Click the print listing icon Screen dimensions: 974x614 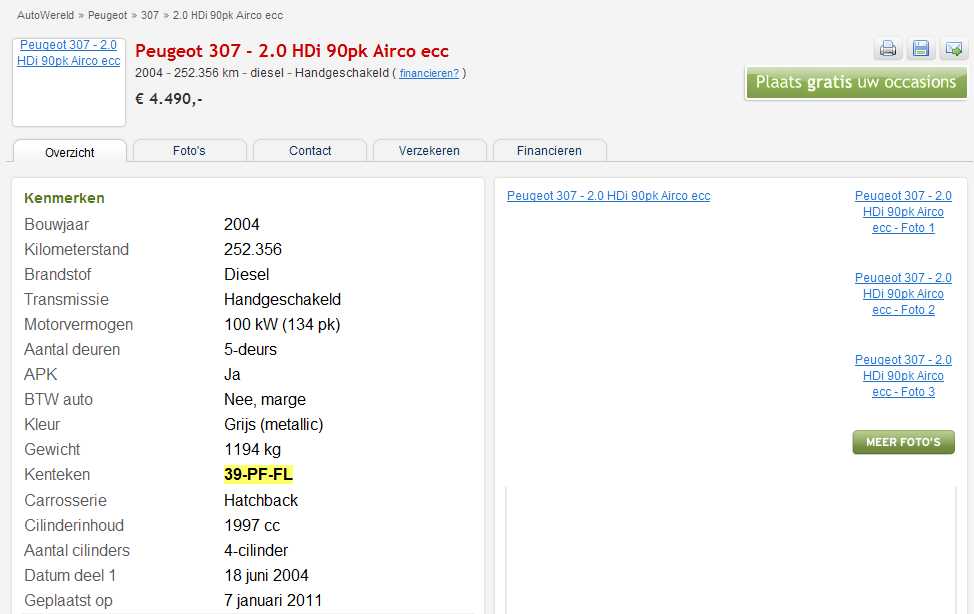tap(888, 49)
